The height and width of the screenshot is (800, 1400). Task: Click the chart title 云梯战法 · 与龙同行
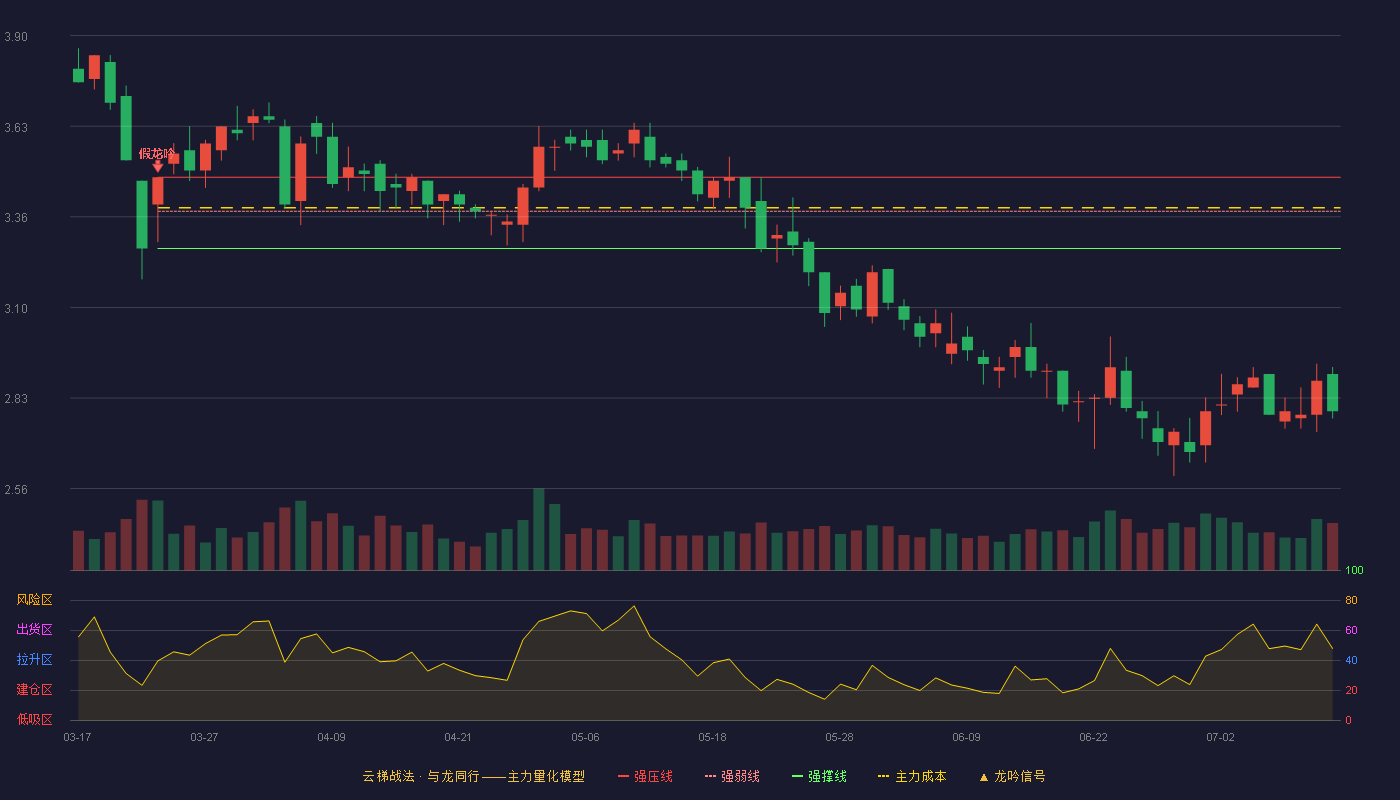point(420,776)
